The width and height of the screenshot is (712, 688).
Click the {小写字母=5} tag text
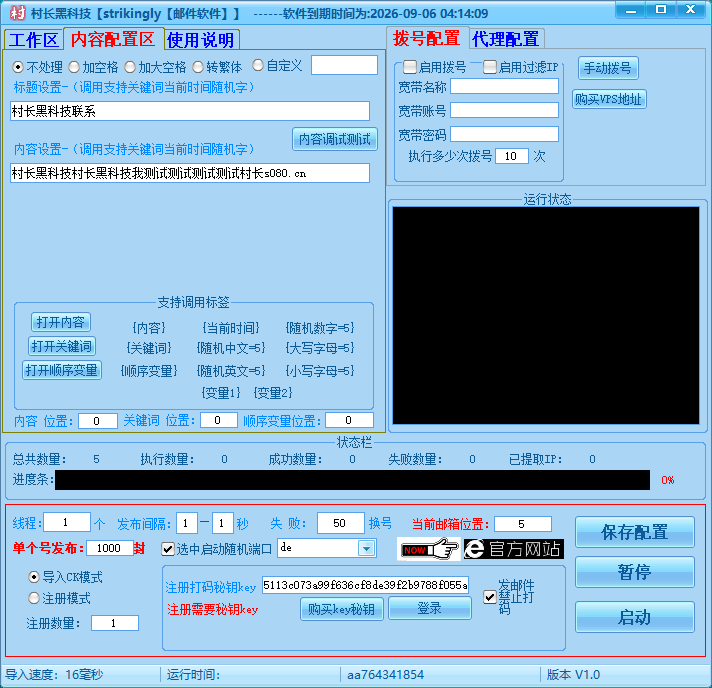320,371
